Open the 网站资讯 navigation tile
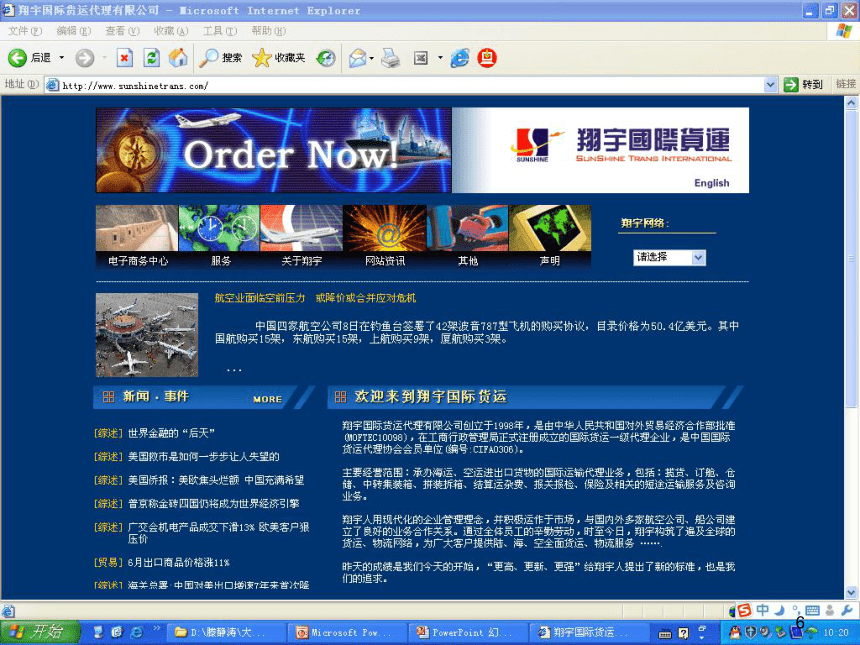This screenshot has width=860, height=645. (384, 237)
